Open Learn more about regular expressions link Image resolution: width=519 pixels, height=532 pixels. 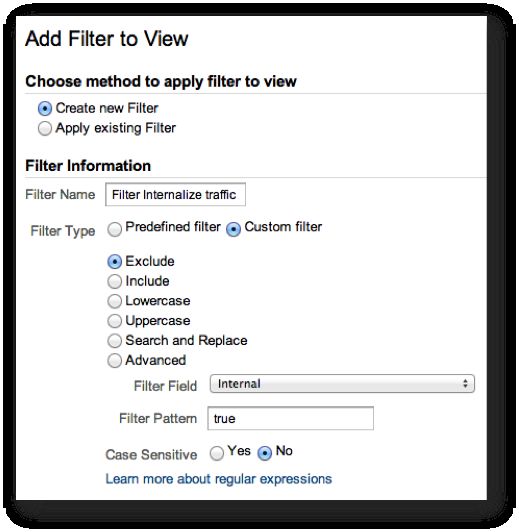click(x=219, y=479)
